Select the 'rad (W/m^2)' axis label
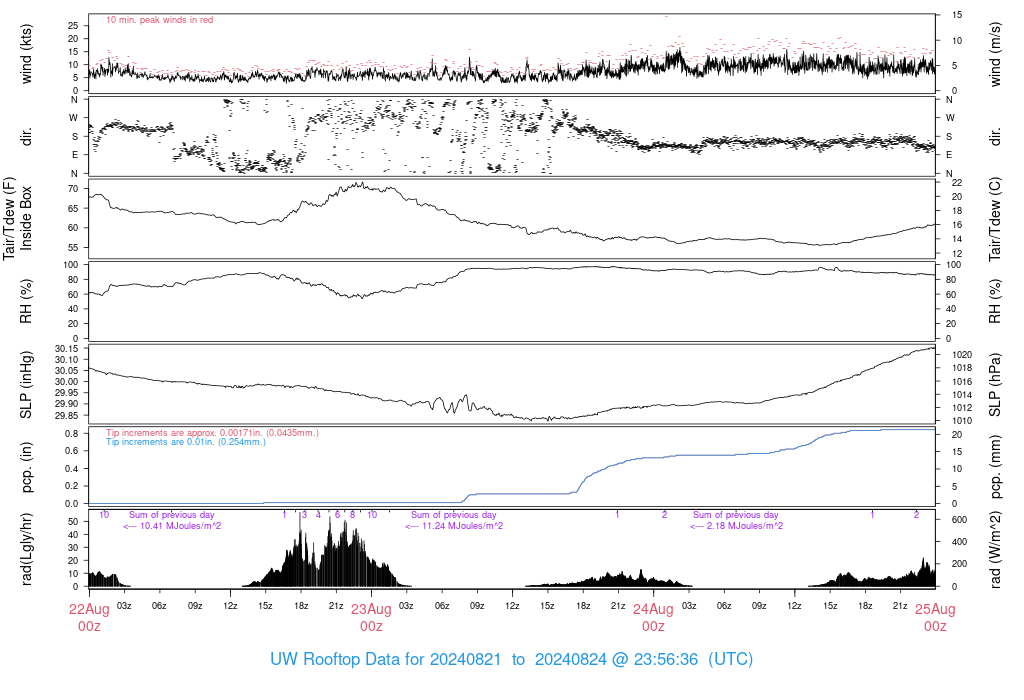Viewport: 1024px width, 700px height. pos(995,550)
